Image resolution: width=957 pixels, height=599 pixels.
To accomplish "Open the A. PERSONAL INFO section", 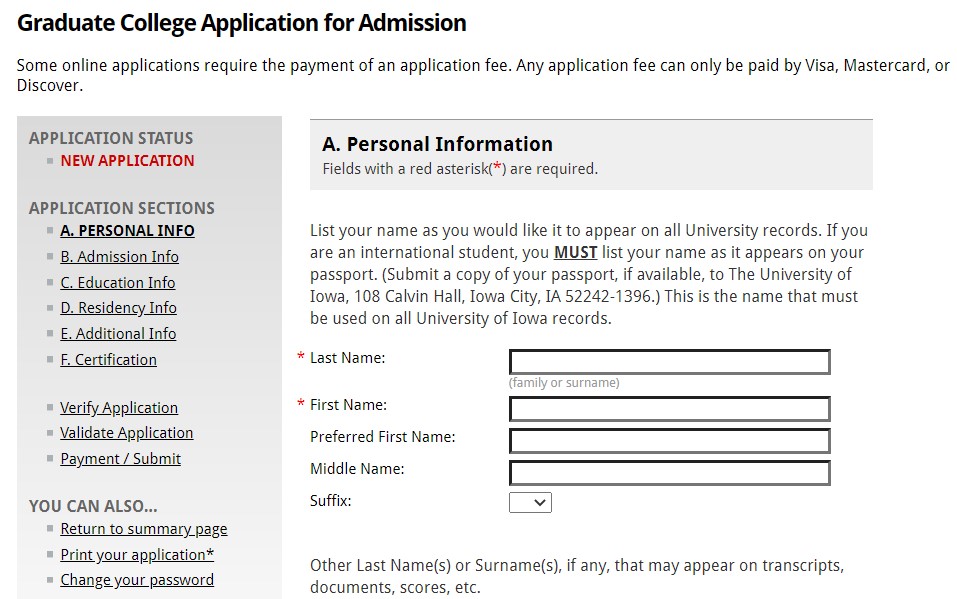I will 127,230.
